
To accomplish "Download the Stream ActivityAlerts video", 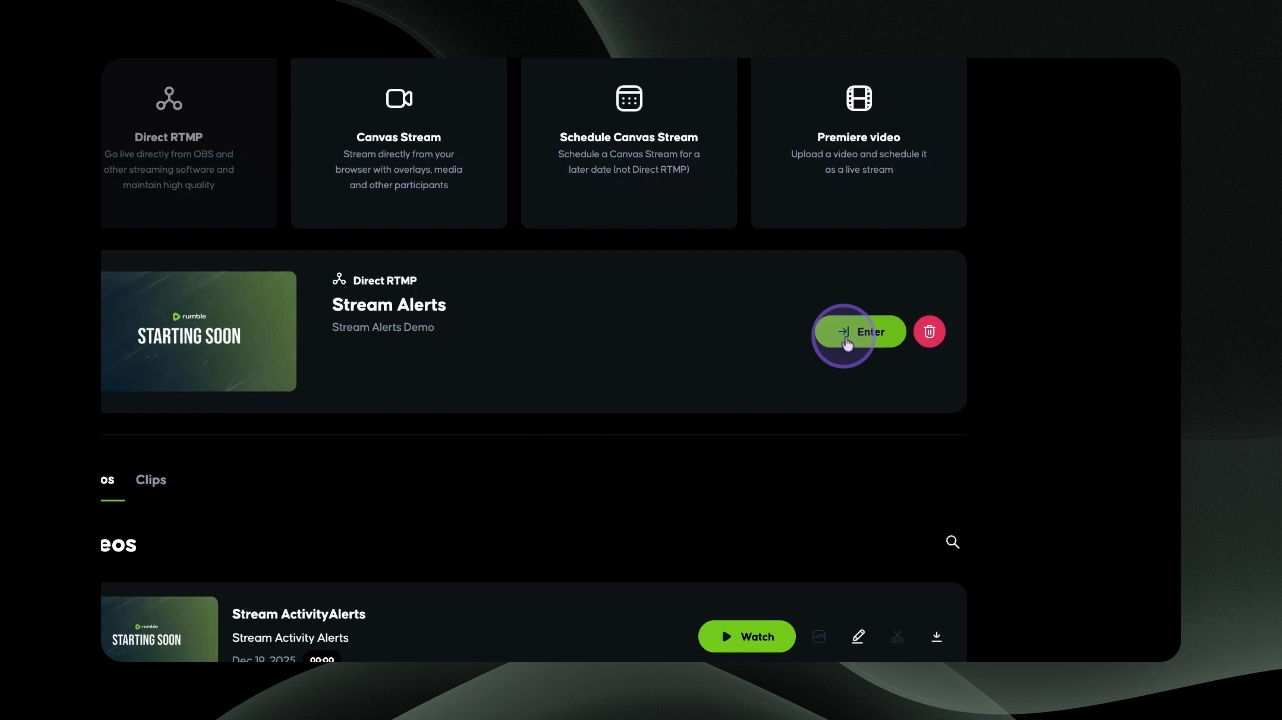I will 937,637.
